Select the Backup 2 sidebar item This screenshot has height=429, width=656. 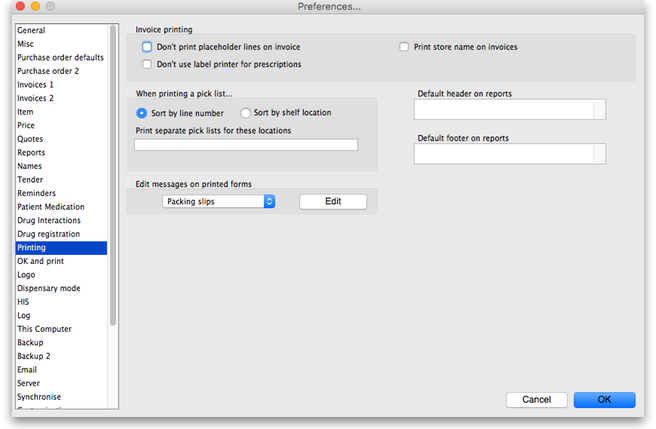pos(33,356)
